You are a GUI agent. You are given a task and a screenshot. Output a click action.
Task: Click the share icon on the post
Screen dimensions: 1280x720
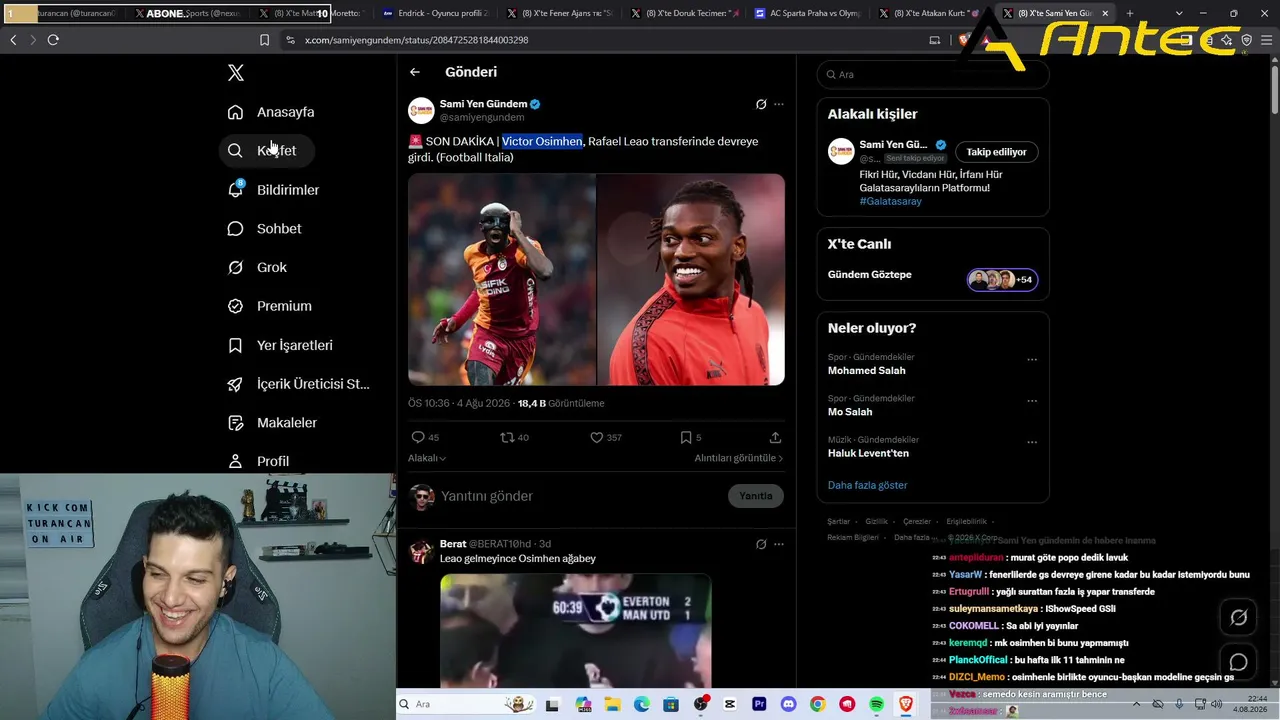pos(775,437)
